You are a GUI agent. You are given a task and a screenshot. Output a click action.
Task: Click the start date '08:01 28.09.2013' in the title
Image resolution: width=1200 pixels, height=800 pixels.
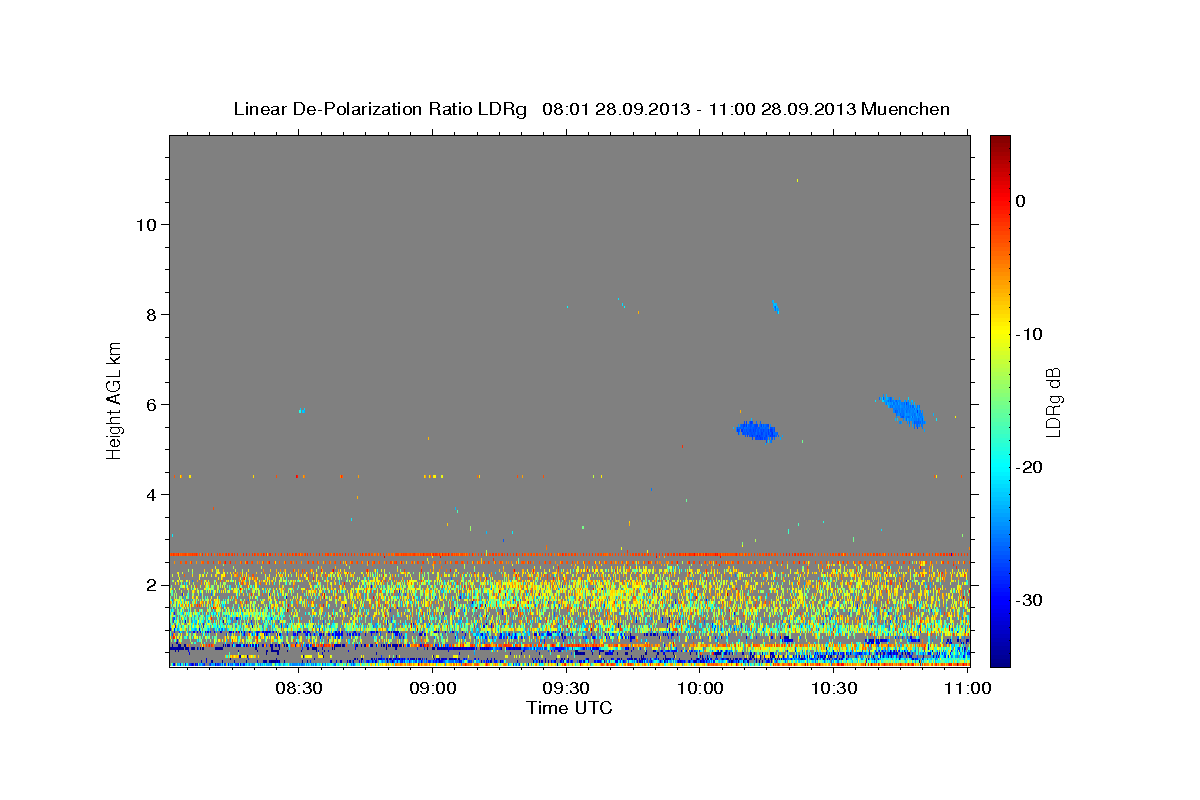pyautogui.click(x=614, y=109)
